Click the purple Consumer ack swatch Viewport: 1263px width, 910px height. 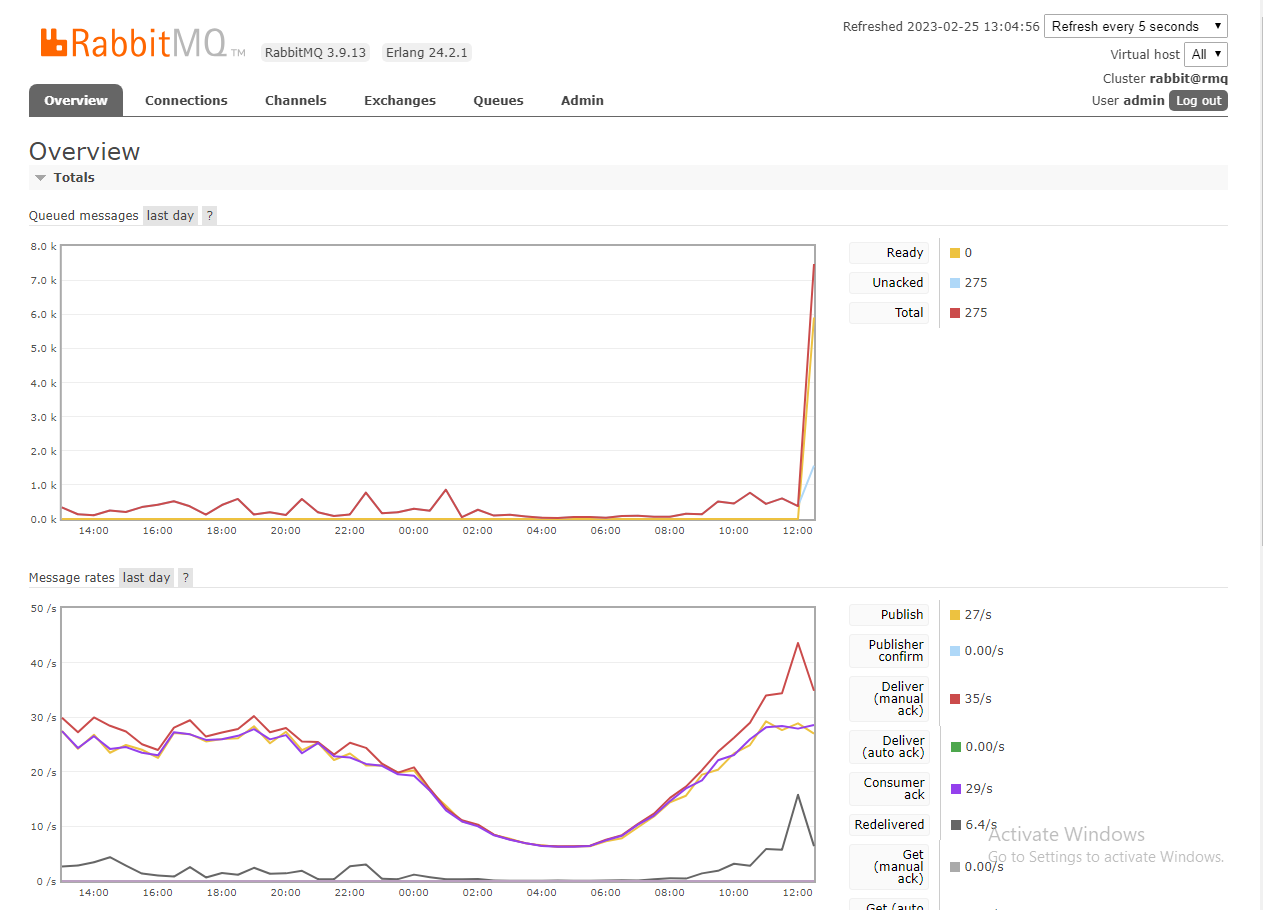[x=955, y=789]
